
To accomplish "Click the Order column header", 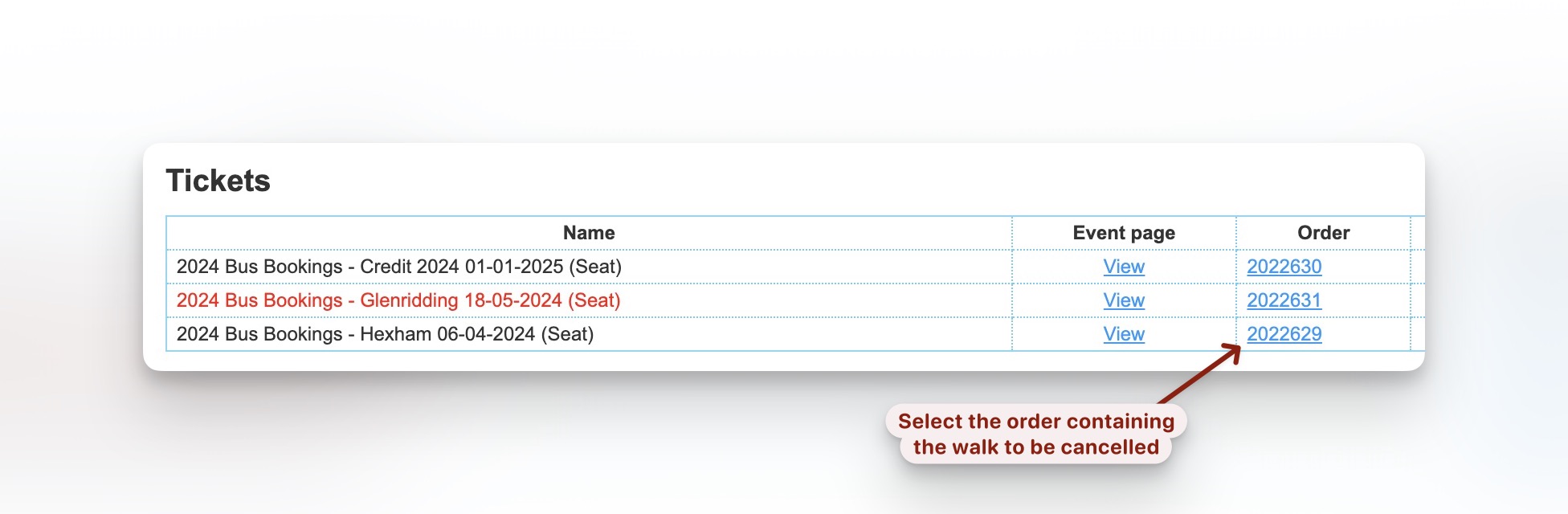I will (1324, 232).
